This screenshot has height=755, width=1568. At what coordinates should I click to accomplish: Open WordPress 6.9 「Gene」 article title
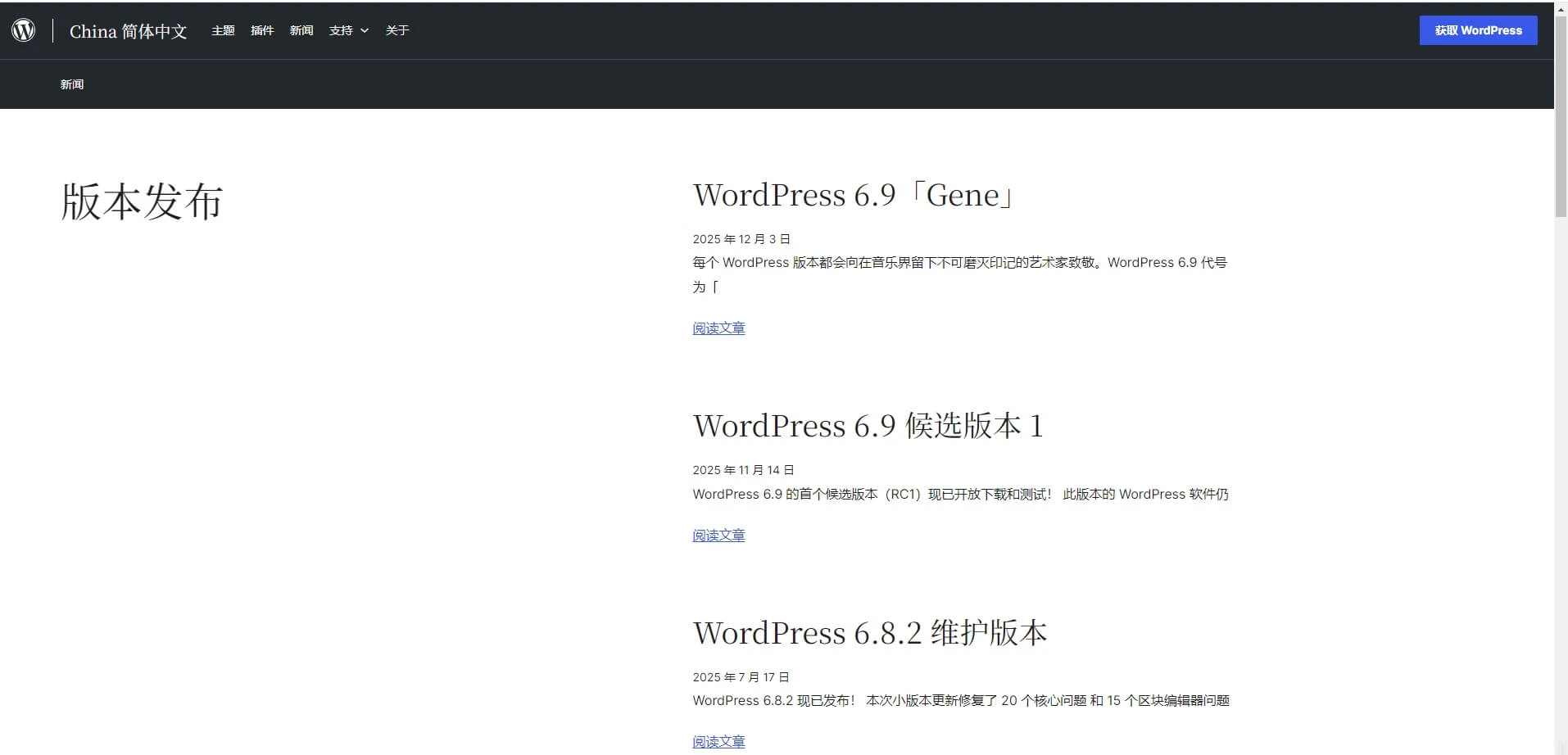pos(854,196)
